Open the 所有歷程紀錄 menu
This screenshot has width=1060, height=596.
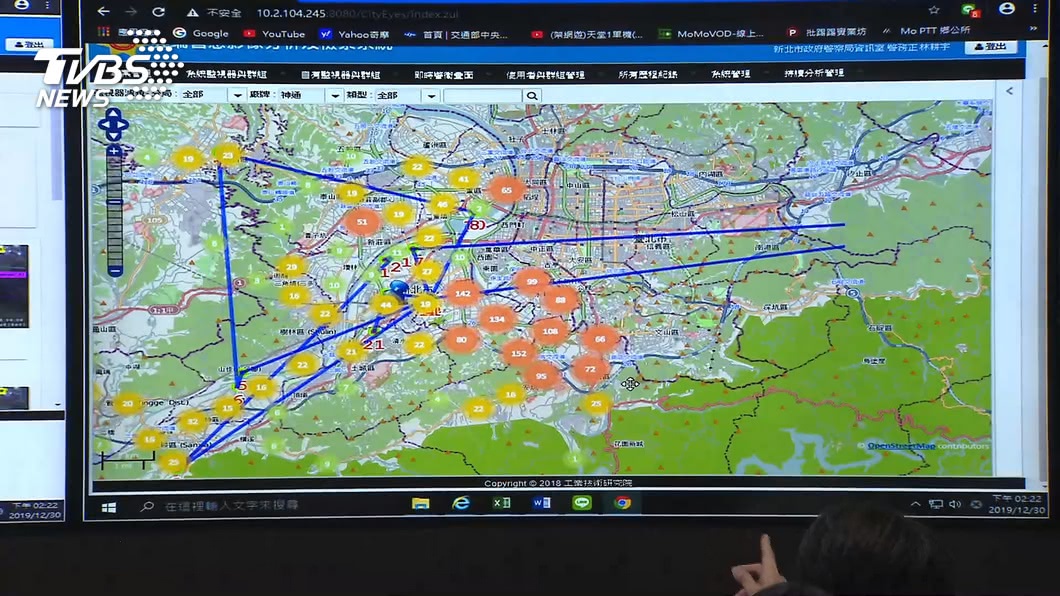pyautogui.click(x=648, y=74)
